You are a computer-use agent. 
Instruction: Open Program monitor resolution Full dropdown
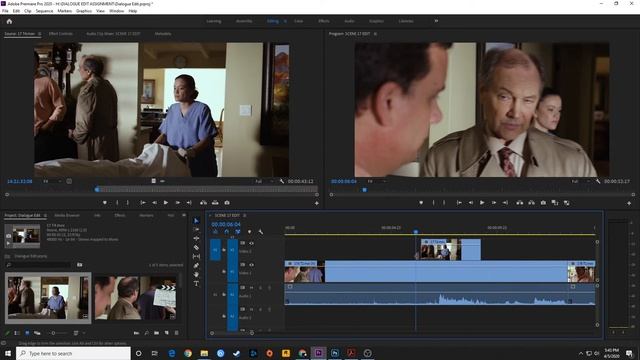581,181
